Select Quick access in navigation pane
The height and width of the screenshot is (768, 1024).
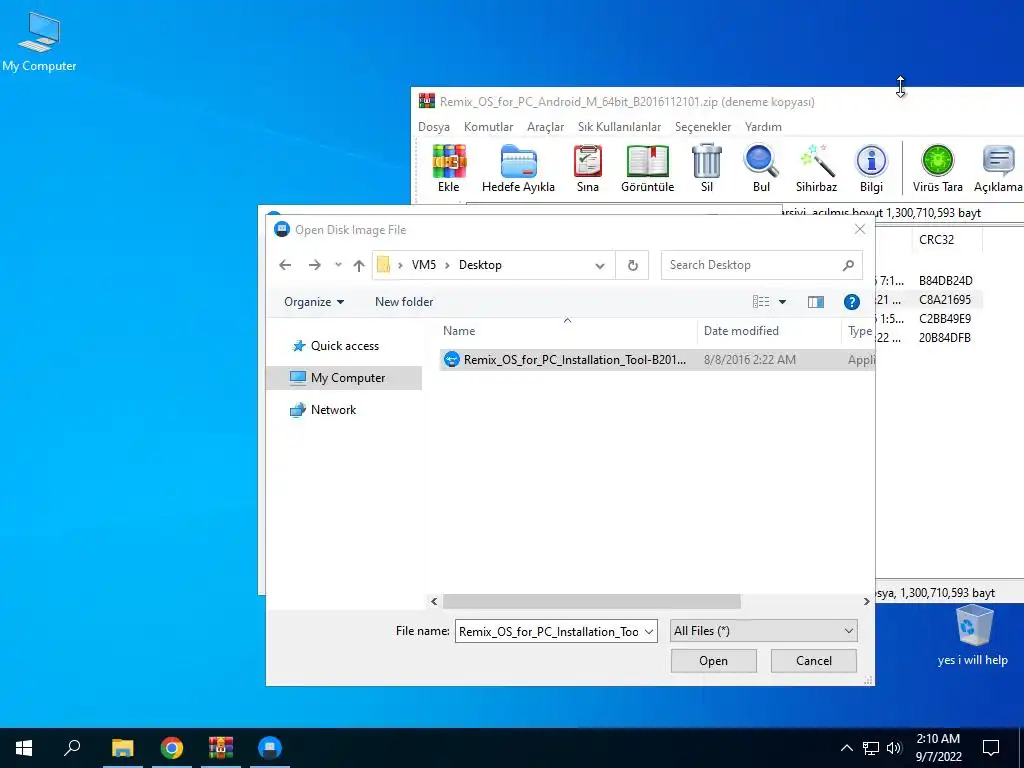tap(344, 346)
